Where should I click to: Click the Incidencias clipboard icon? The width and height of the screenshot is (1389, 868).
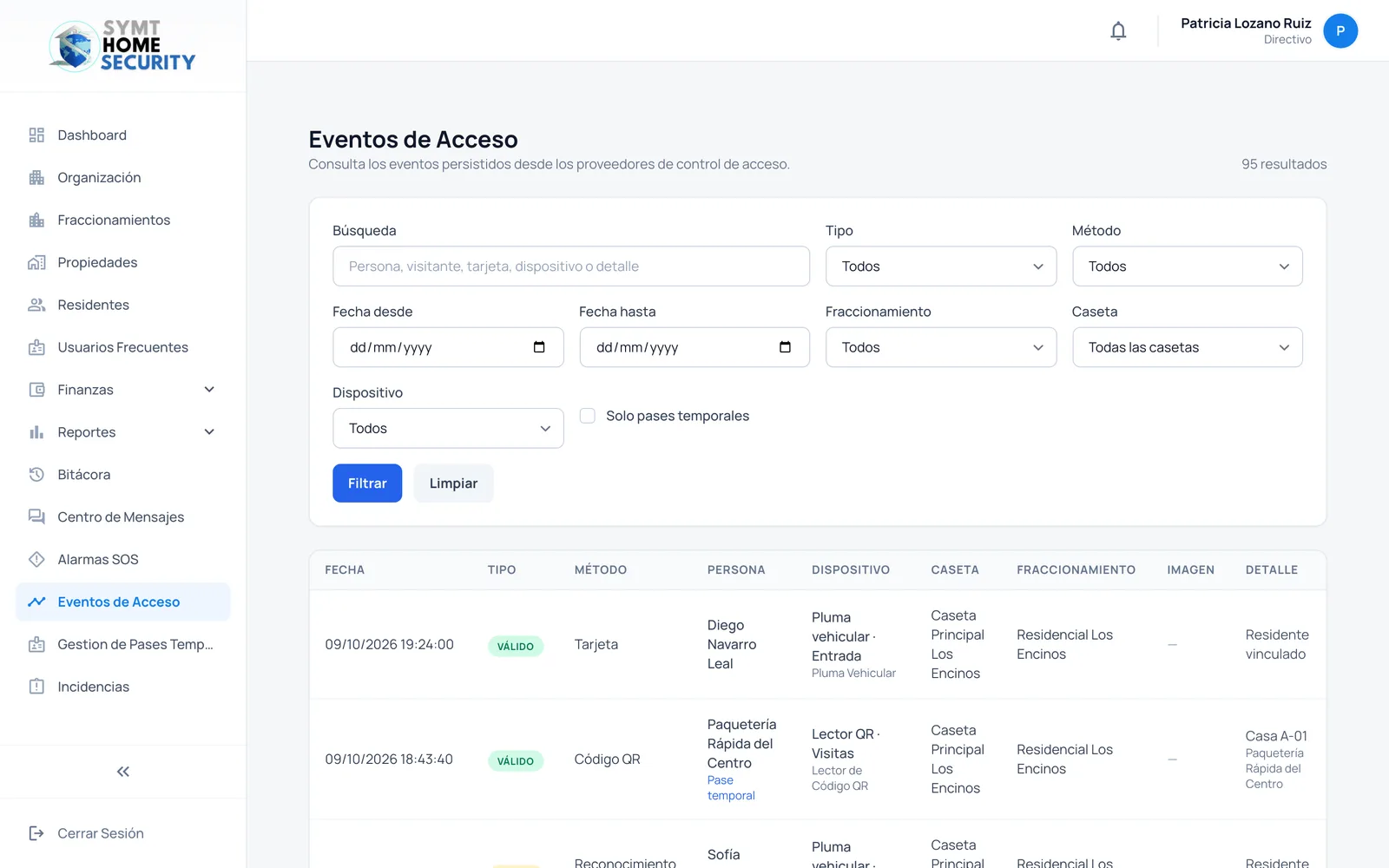point(36,687)
